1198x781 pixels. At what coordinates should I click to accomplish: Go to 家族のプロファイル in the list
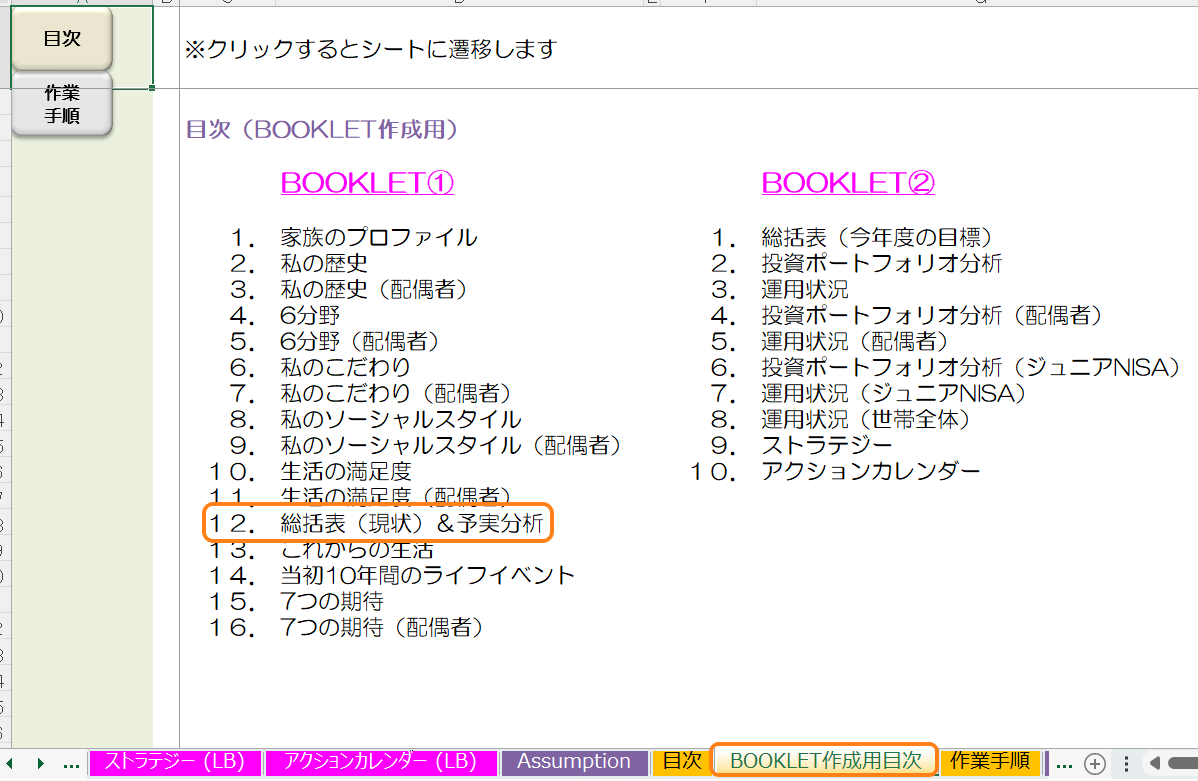[x=379, y=238]
